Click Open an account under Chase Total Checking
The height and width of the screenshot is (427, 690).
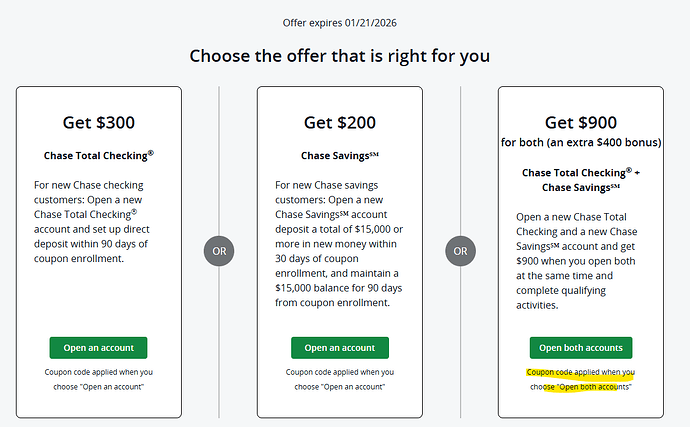click(x=98, y=347)
